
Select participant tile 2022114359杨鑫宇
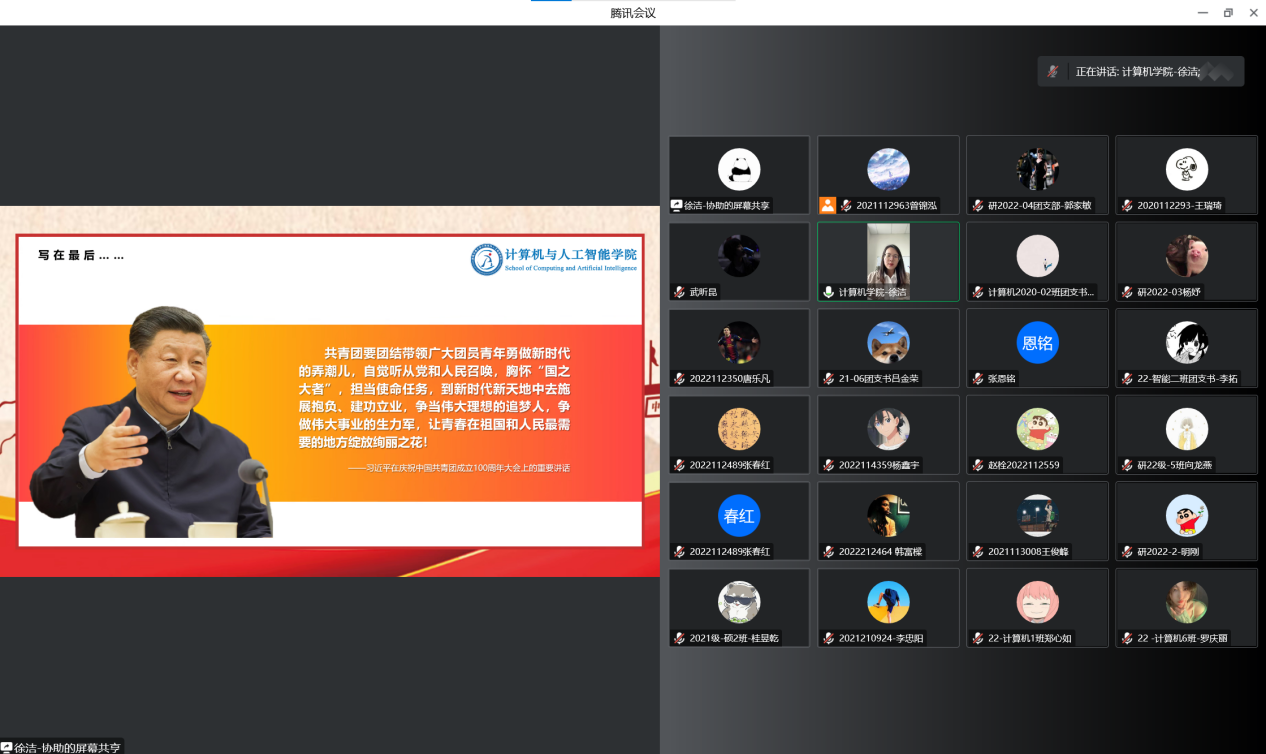(x=888, y=435)
